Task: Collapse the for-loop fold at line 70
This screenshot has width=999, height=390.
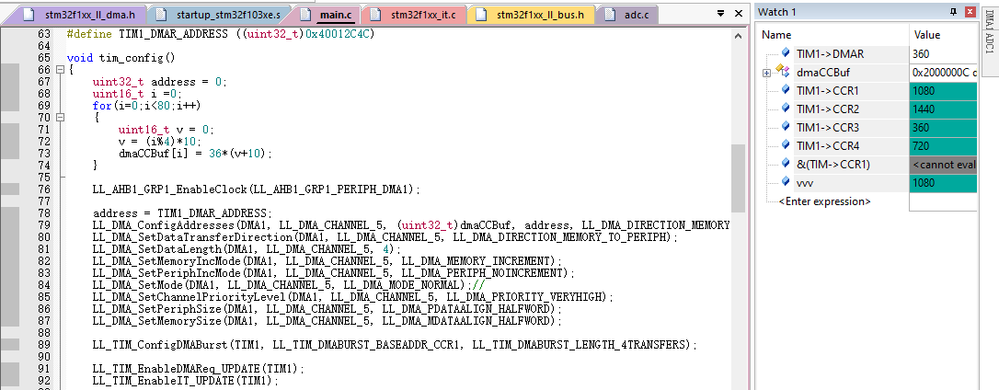Action: [x=61, y=117]
